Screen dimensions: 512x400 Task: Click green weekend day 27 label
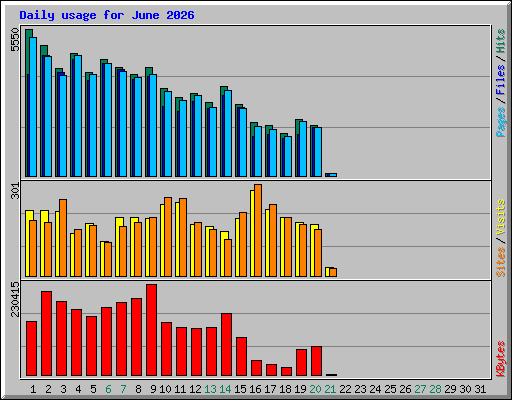(420, 389)
